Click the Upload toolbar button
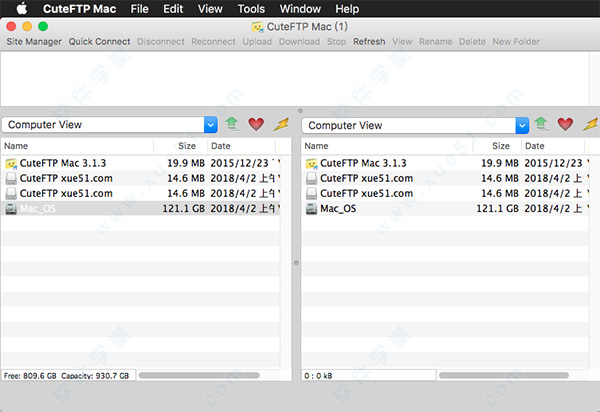The image size is (600, 412). [257, 41]
